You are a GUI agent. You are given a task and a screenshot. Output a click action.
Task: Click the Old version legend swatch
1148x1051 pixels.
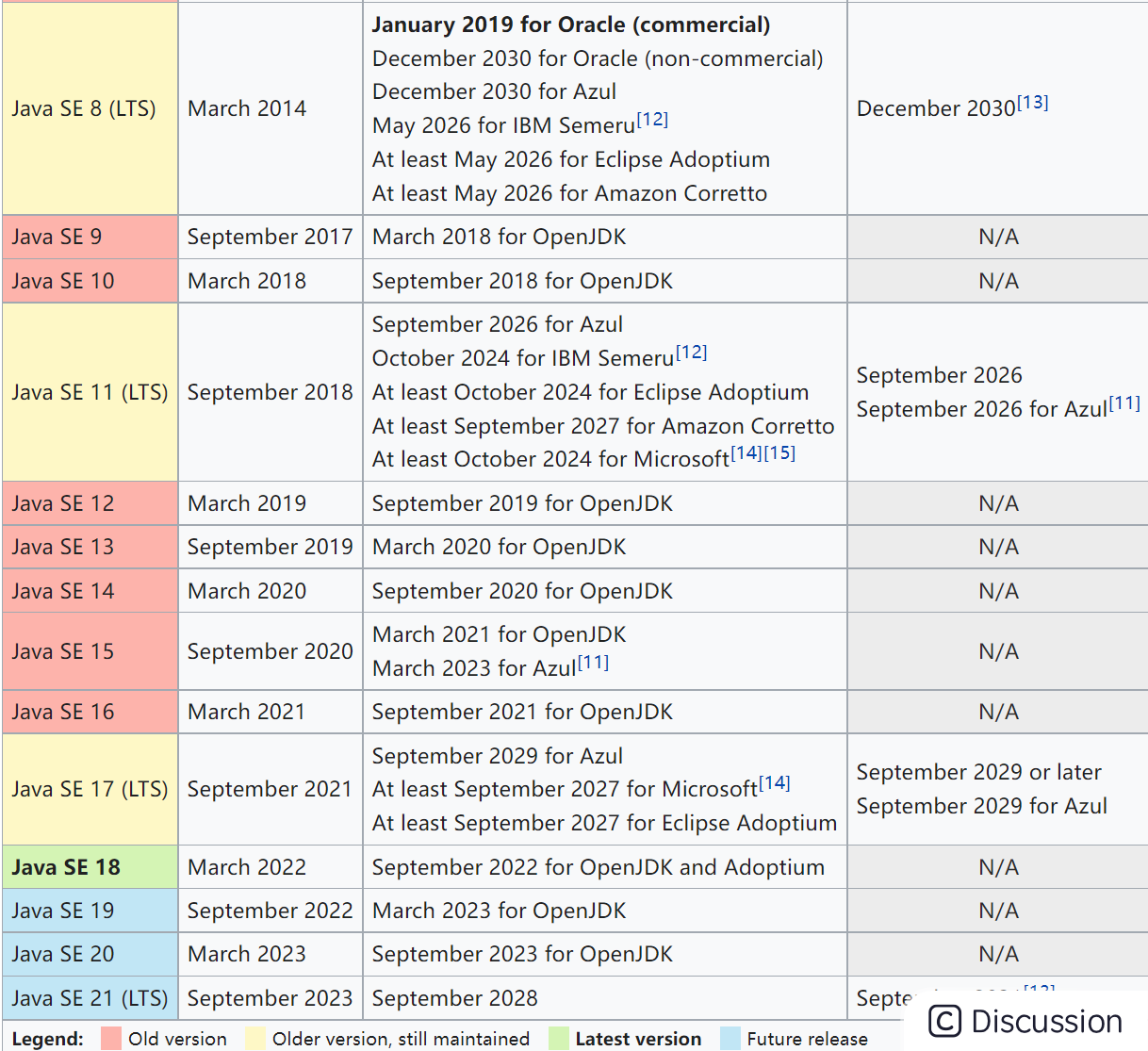(x=111, y=1038)
